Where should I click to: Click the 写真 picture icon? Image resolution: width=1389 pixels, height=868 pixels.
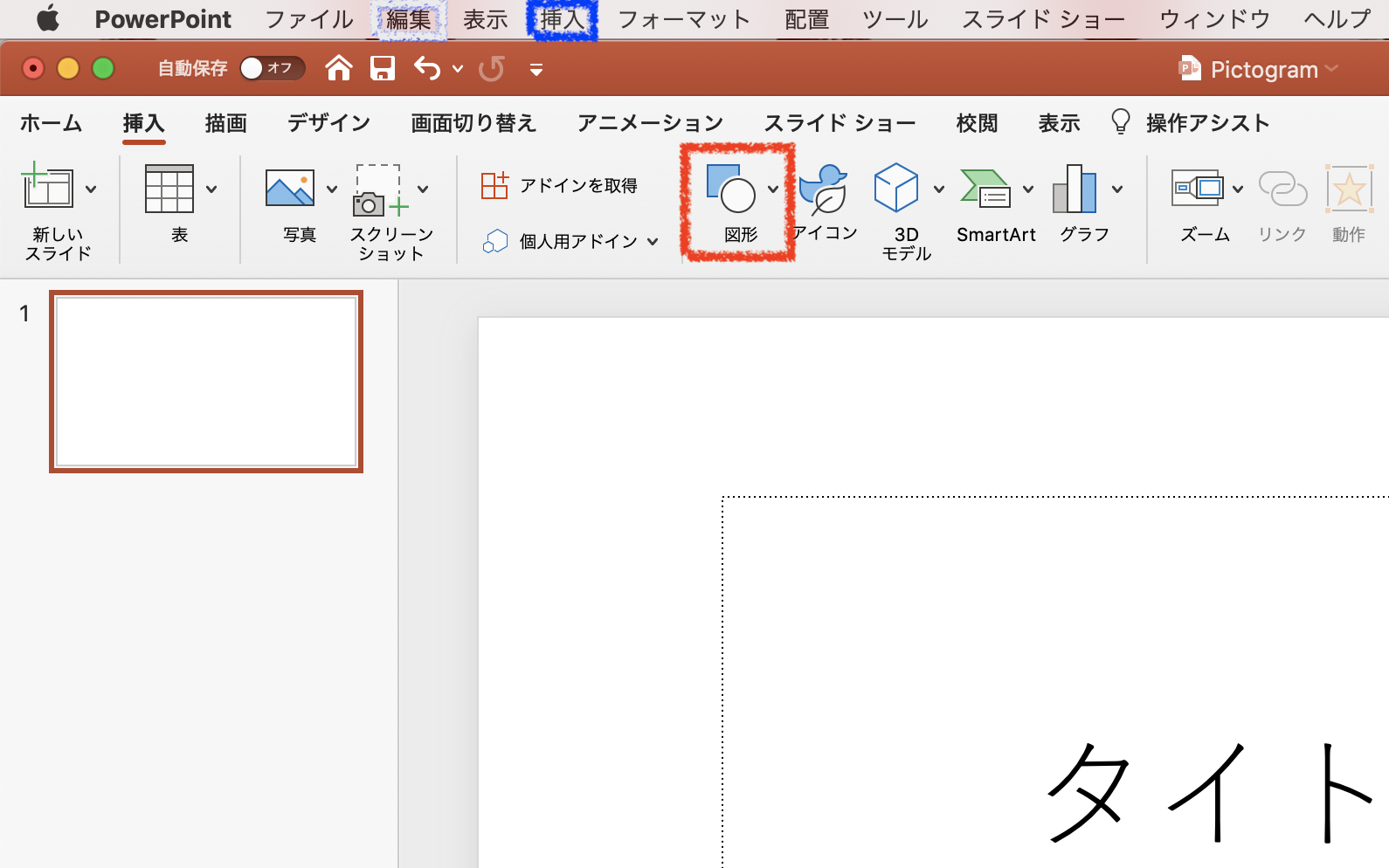coord(289,188)
